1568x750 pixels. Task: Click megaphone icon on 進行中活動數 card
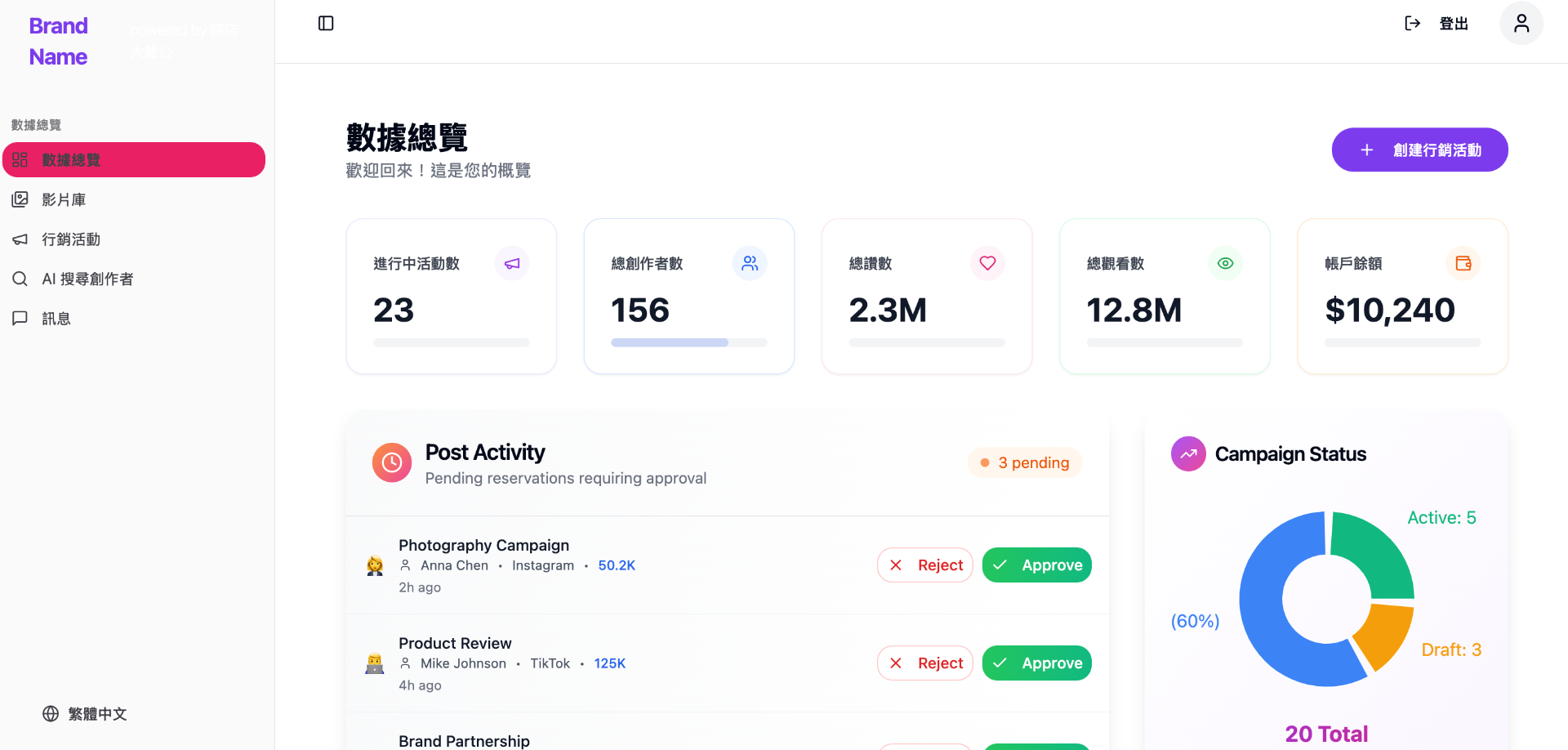[512, 263]
